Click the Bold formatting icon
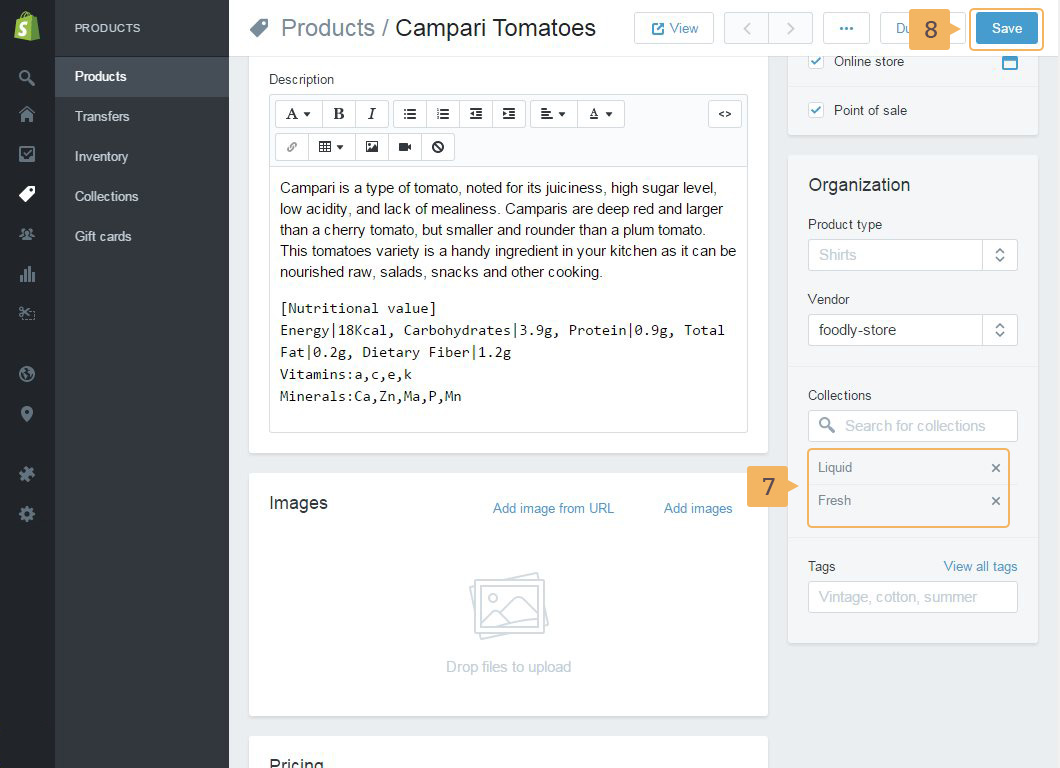The width and height of the screenshot is (1060, 768). tap(339, 114)
